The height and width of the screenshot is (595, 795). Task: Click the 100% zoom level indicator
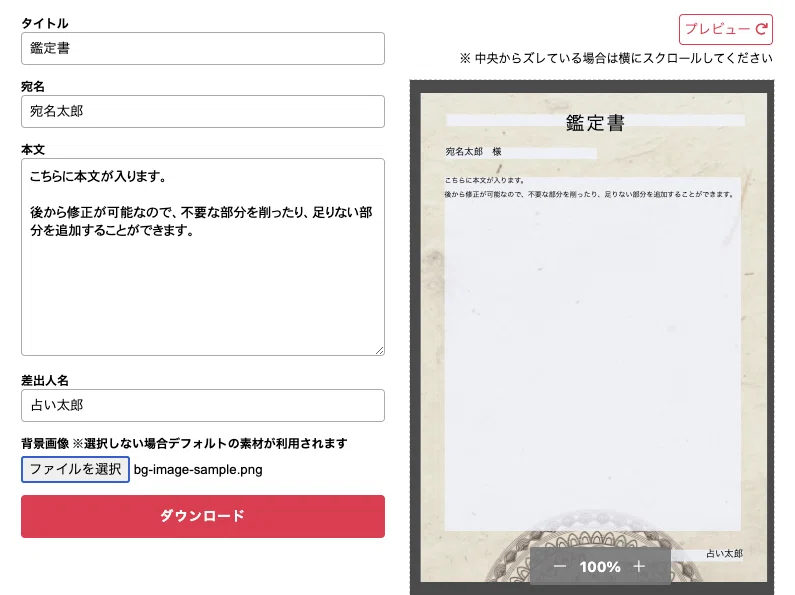coord(600,567)
